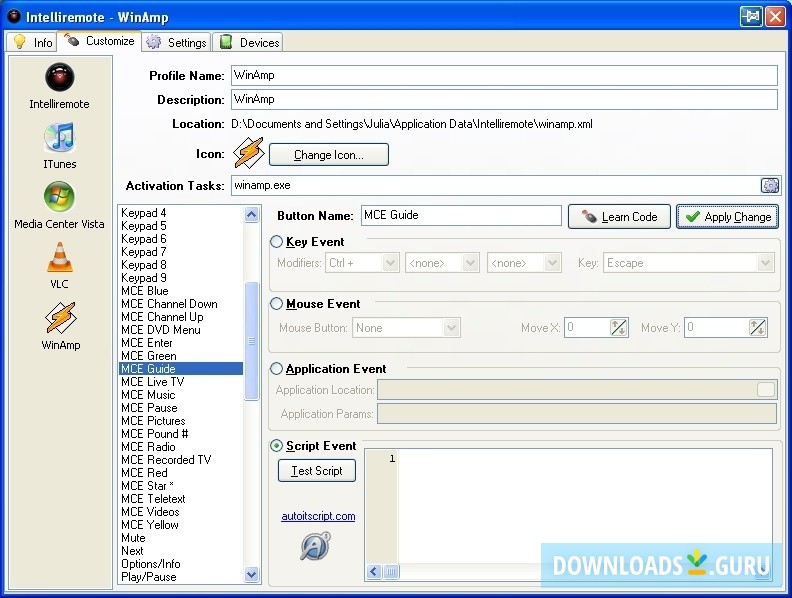Select MCE Pause in the list
The image size is (792, 598).
pyautogui.click(x=181, y=408)
